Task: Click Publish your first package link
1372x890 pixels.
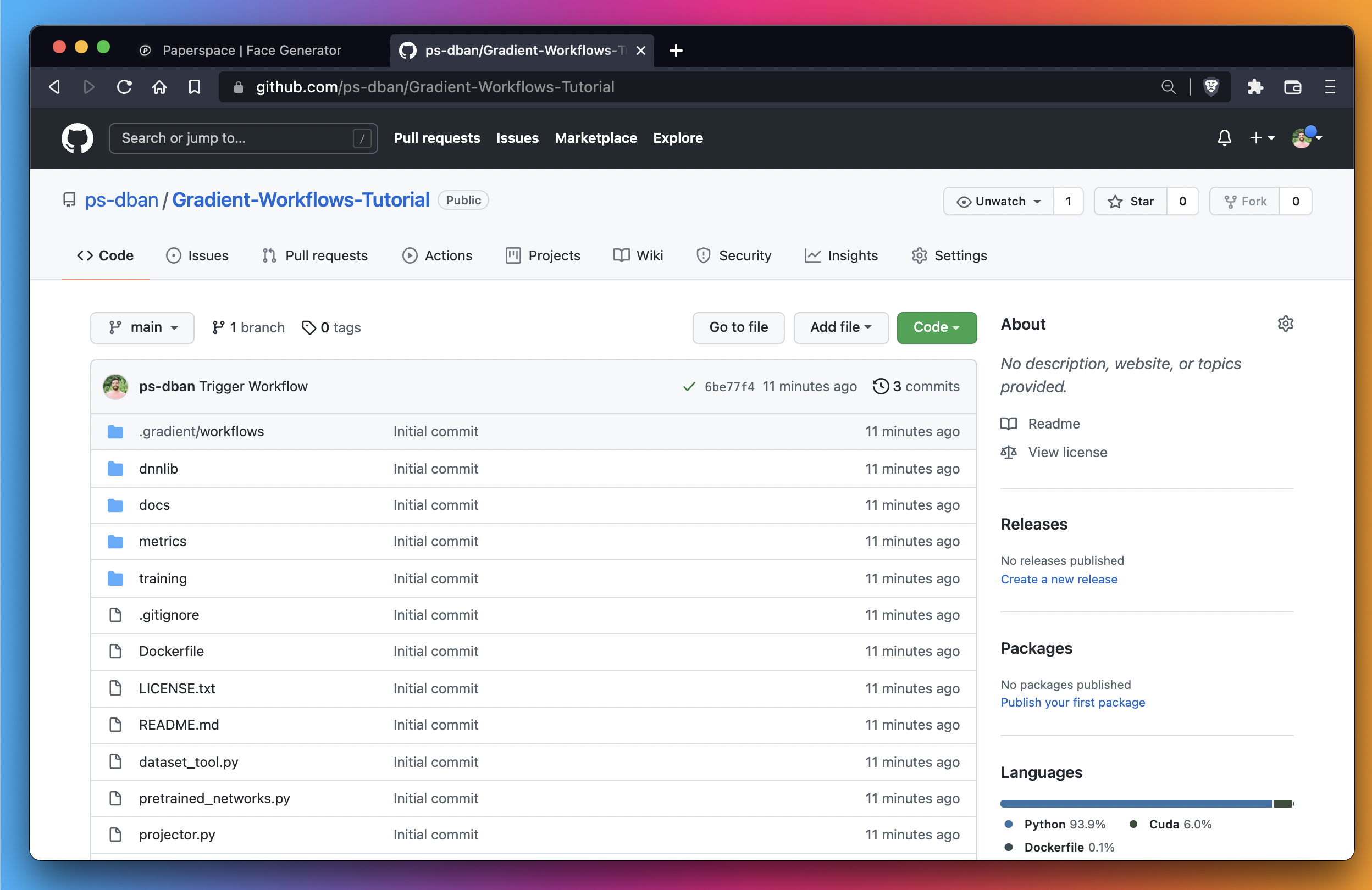Action: tap(1072, 702)
